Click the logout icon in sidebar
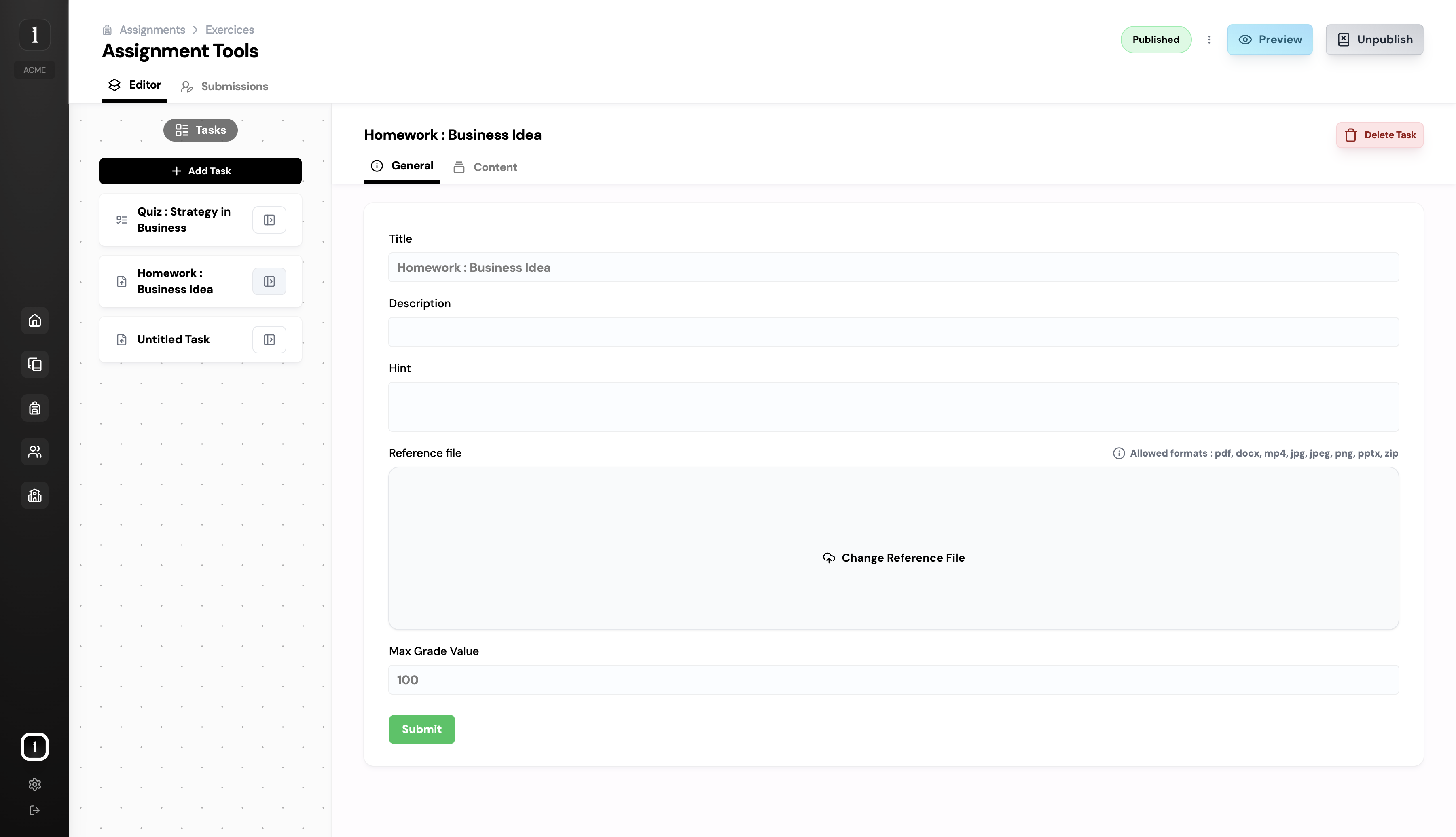 coord(34,810)
